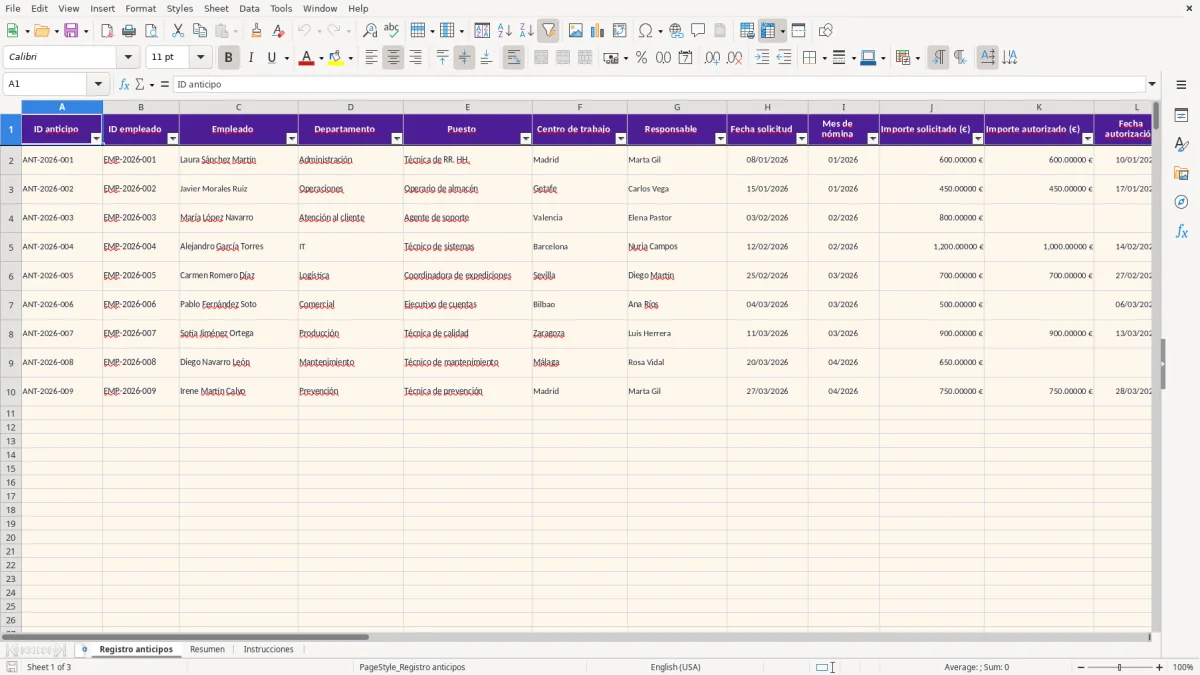Image resolution: width=1200 pixels, height=675 pixels.
Task: Click the Draw Shapes icon
Action: (826, 31)
